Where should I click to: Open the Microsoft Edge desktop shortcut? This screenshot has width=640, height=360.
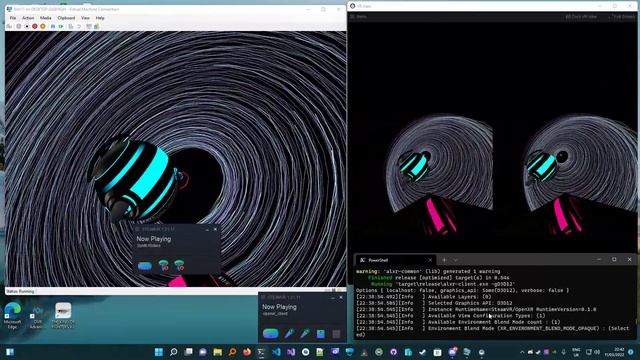coord(12,316)
